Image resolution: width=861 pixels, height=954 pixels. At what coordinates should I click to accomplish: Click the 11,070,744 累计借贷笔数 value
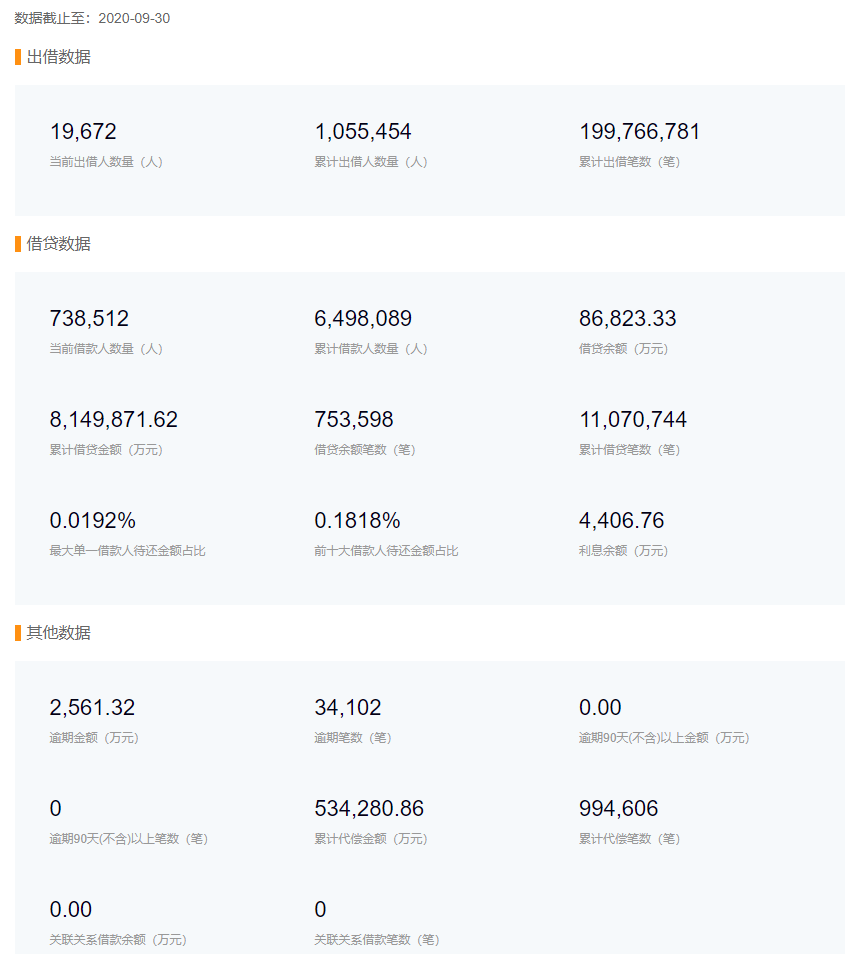pyautogui.click(x=633, y=419)
